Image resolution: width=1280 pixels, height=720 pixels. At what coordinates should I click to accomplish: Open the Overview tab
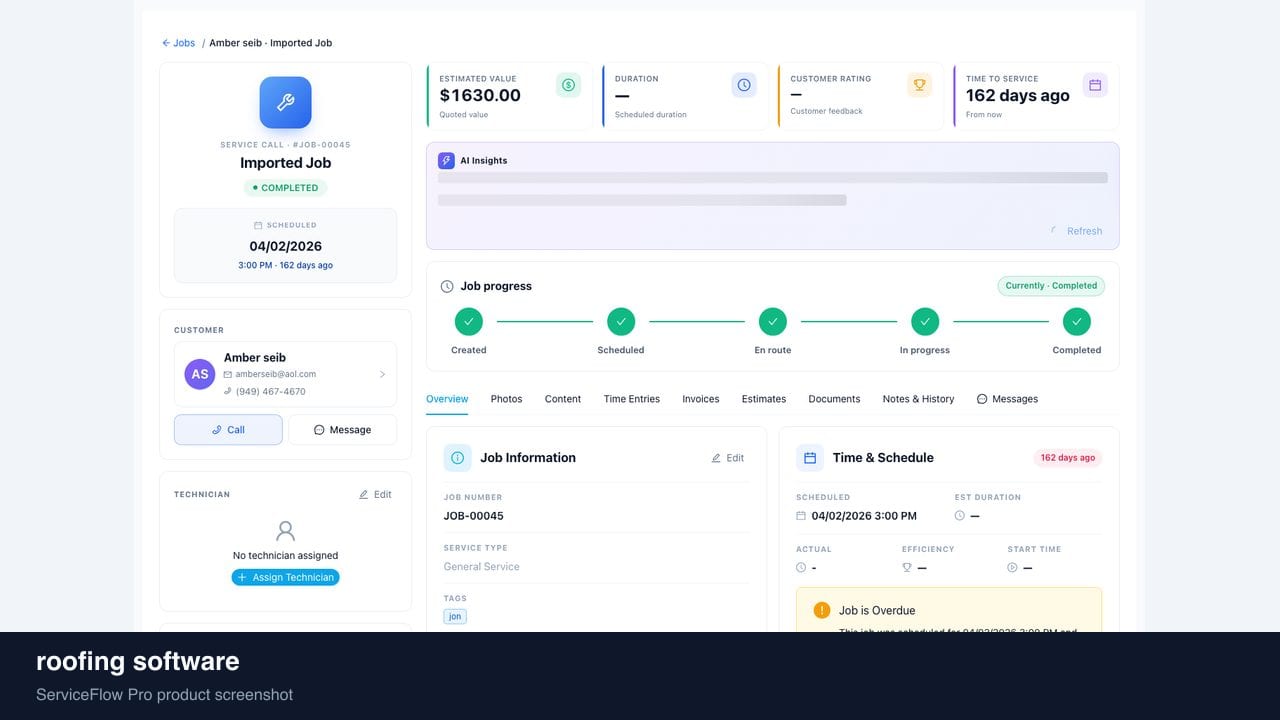[x=447, y=399]
